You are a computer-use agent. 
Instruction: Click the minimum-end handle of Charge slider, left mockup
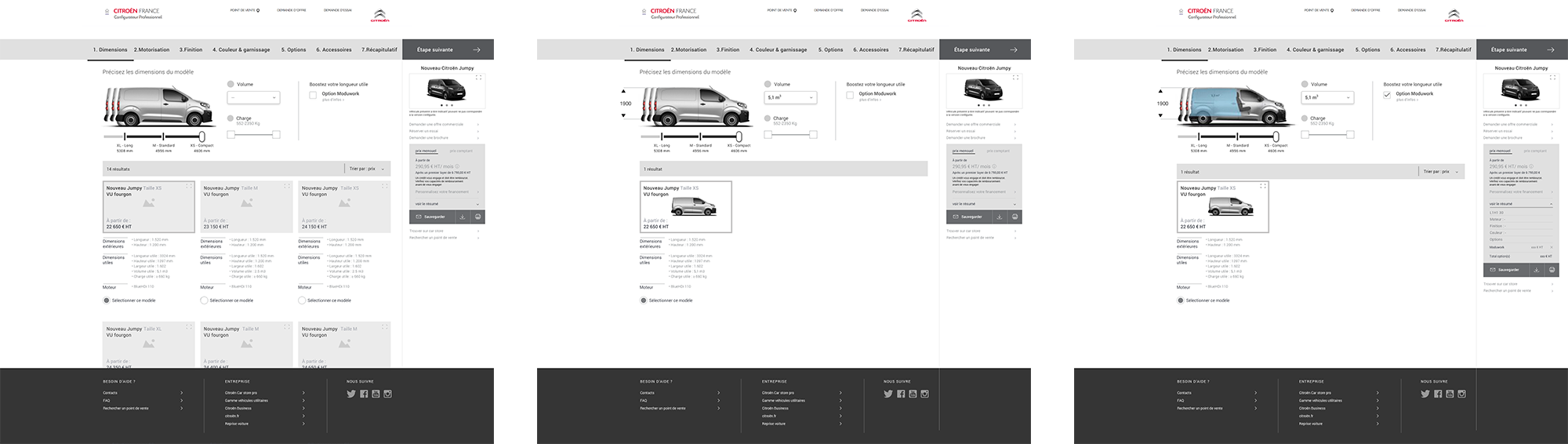coord(230,135)
